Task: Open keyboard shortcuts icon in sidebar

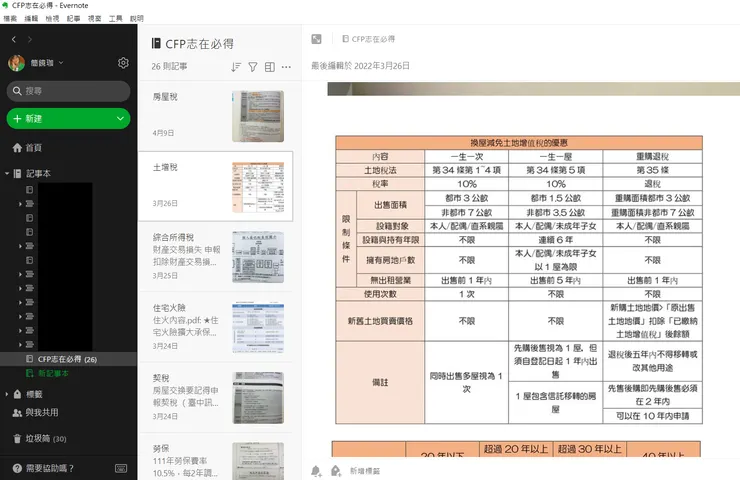Action: pos(121,468)
